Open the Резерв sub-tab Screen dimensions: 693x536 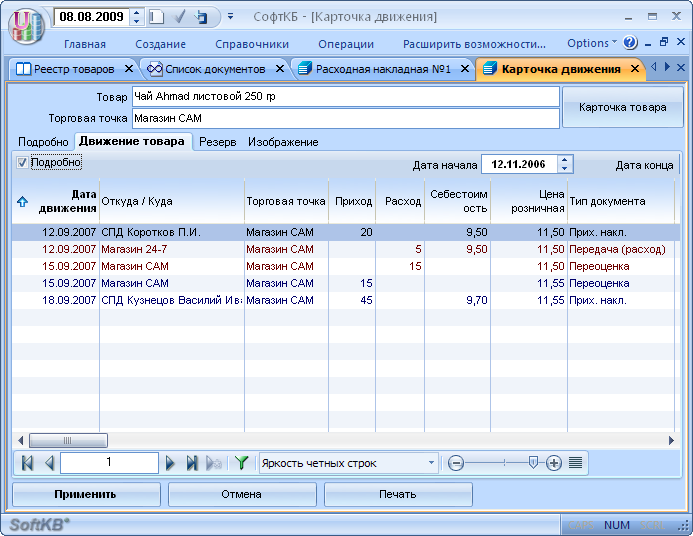pos(217,142)
